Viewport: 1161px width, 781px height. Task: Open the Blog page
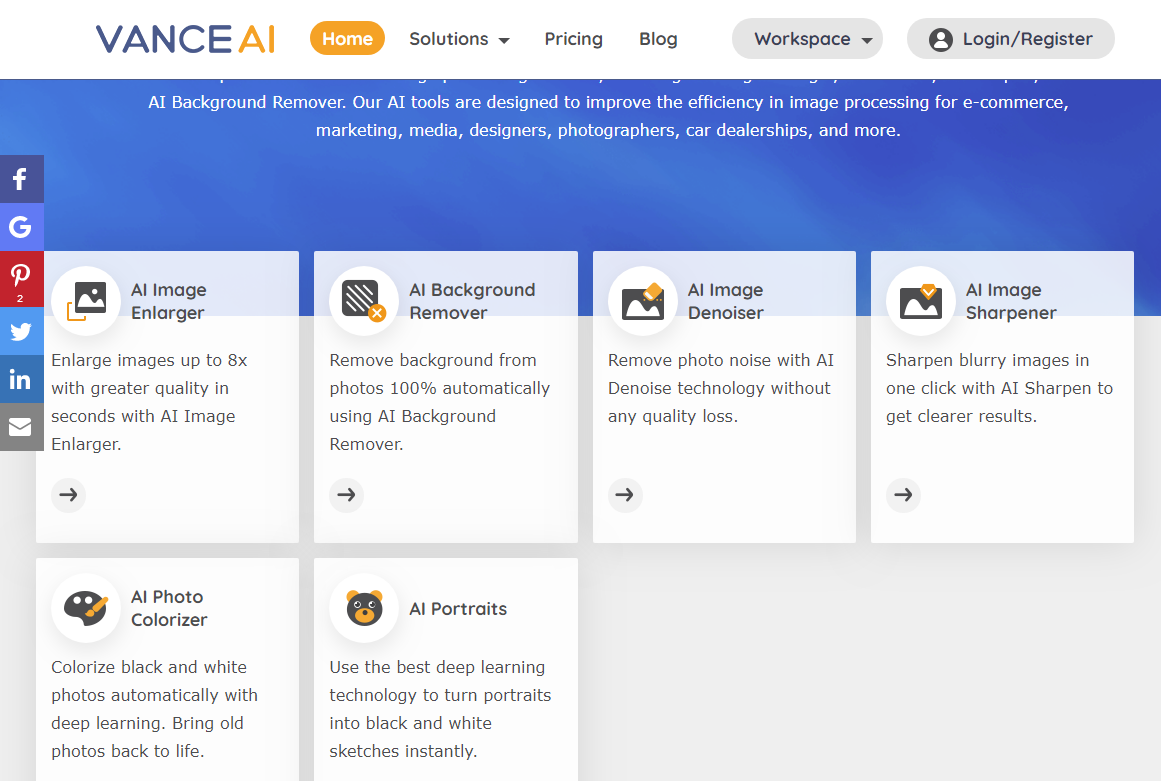[658, 38]
